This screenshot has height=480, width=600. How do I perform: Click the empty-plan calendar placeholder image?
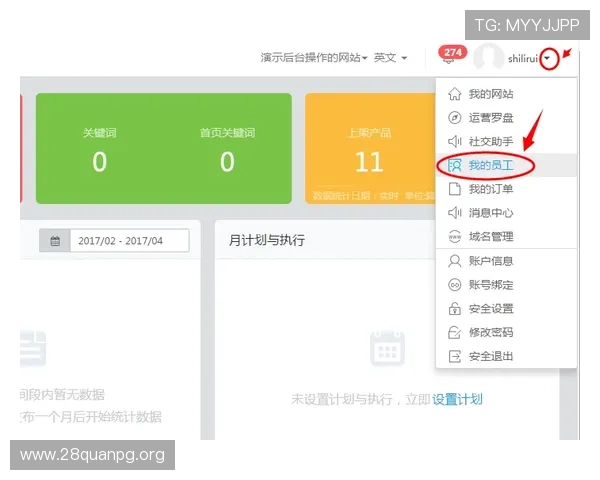click(387, 348)
